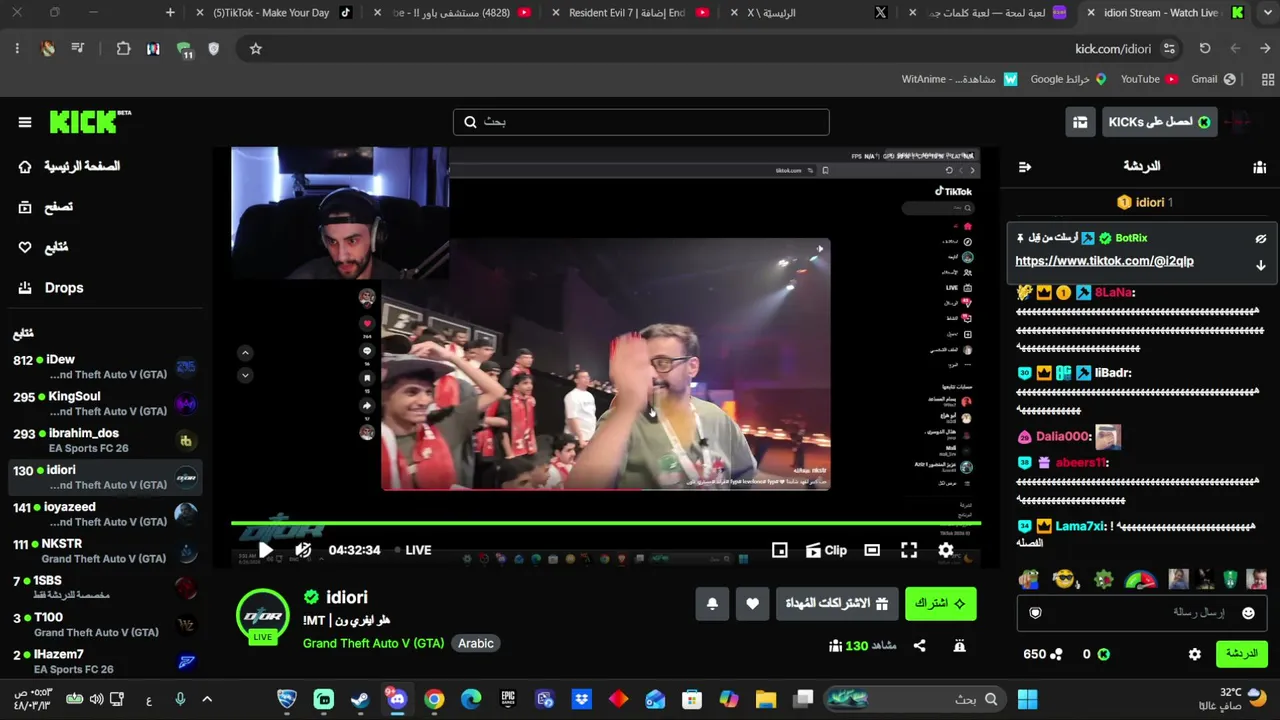Screen dimensions: 1280x720
Task: Type area: click the send message field
Action: (x=1142, y=613)
